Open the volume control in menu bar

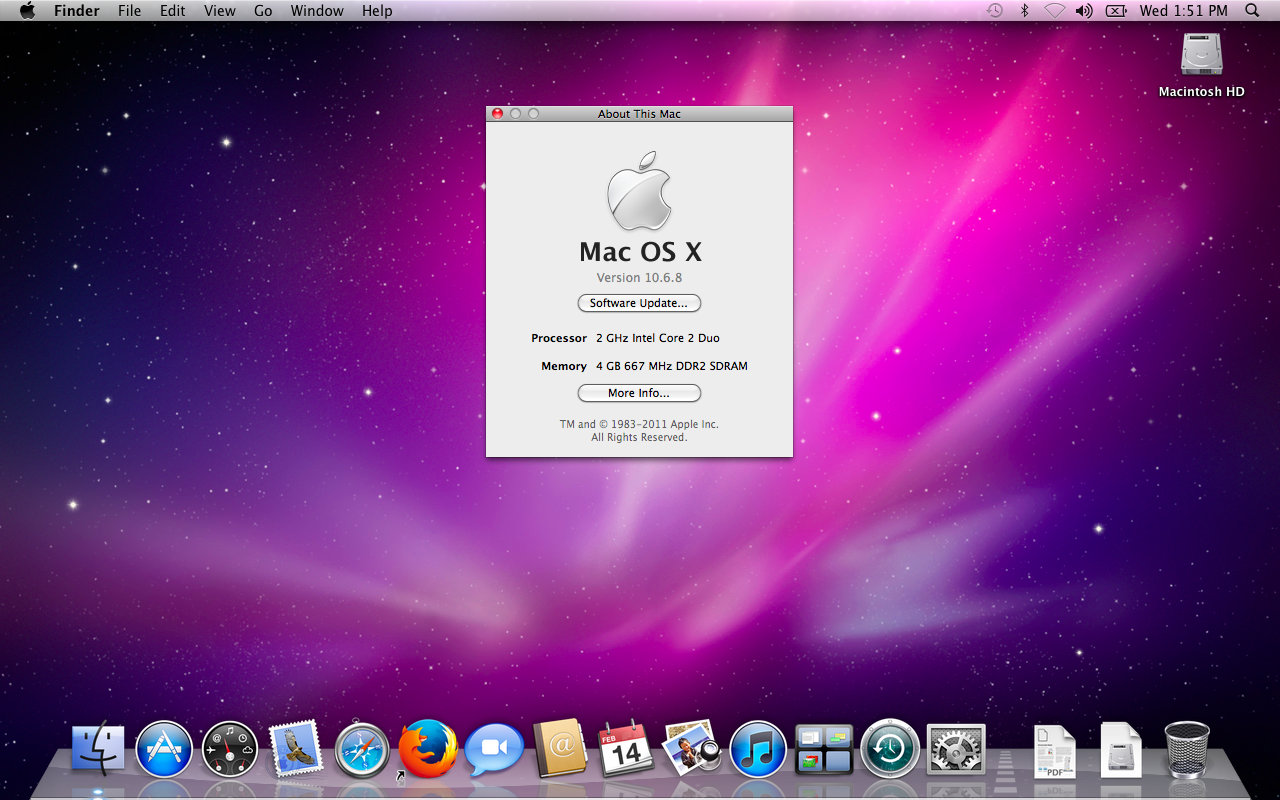[1084, 11]
